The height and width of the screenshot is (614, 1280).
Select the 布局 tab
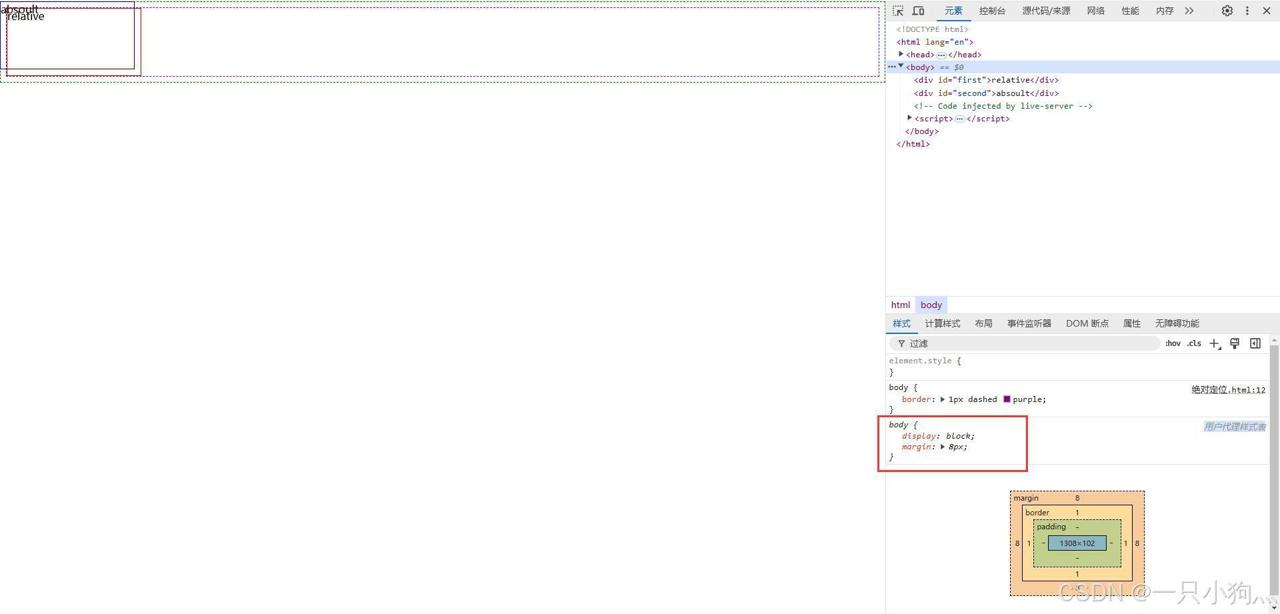(x=984, y=323)
